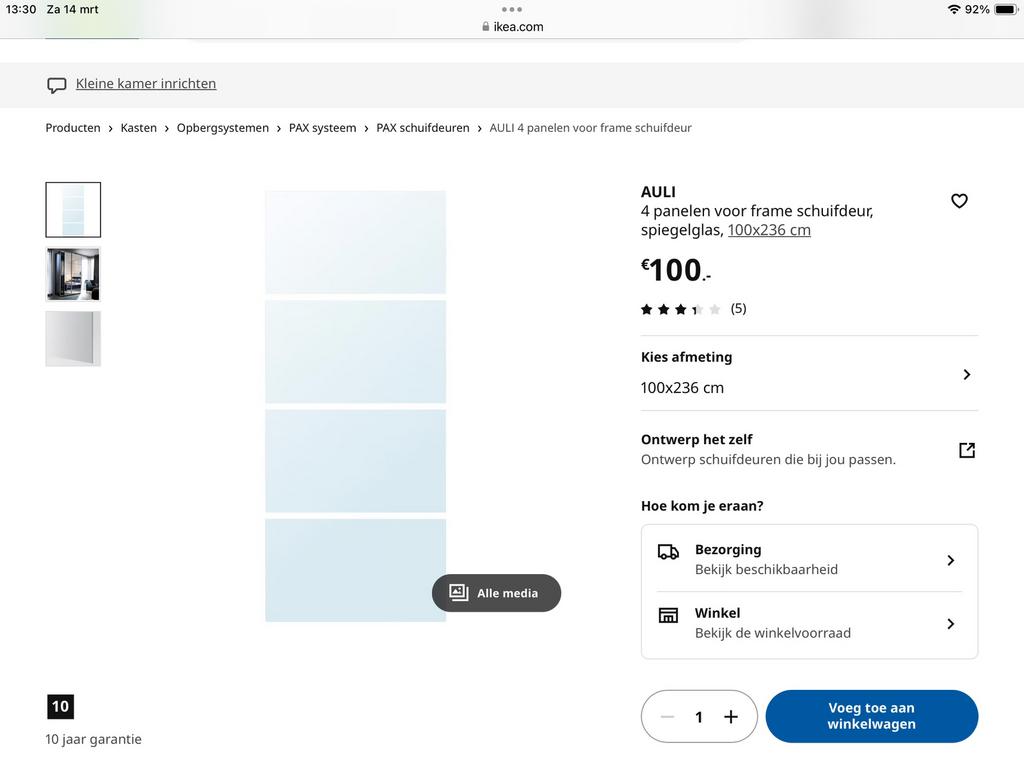The height and width of the screenshot is (768, 1024).
Task: Decrease quantity with the minus button
Action: tap(667, 716)
